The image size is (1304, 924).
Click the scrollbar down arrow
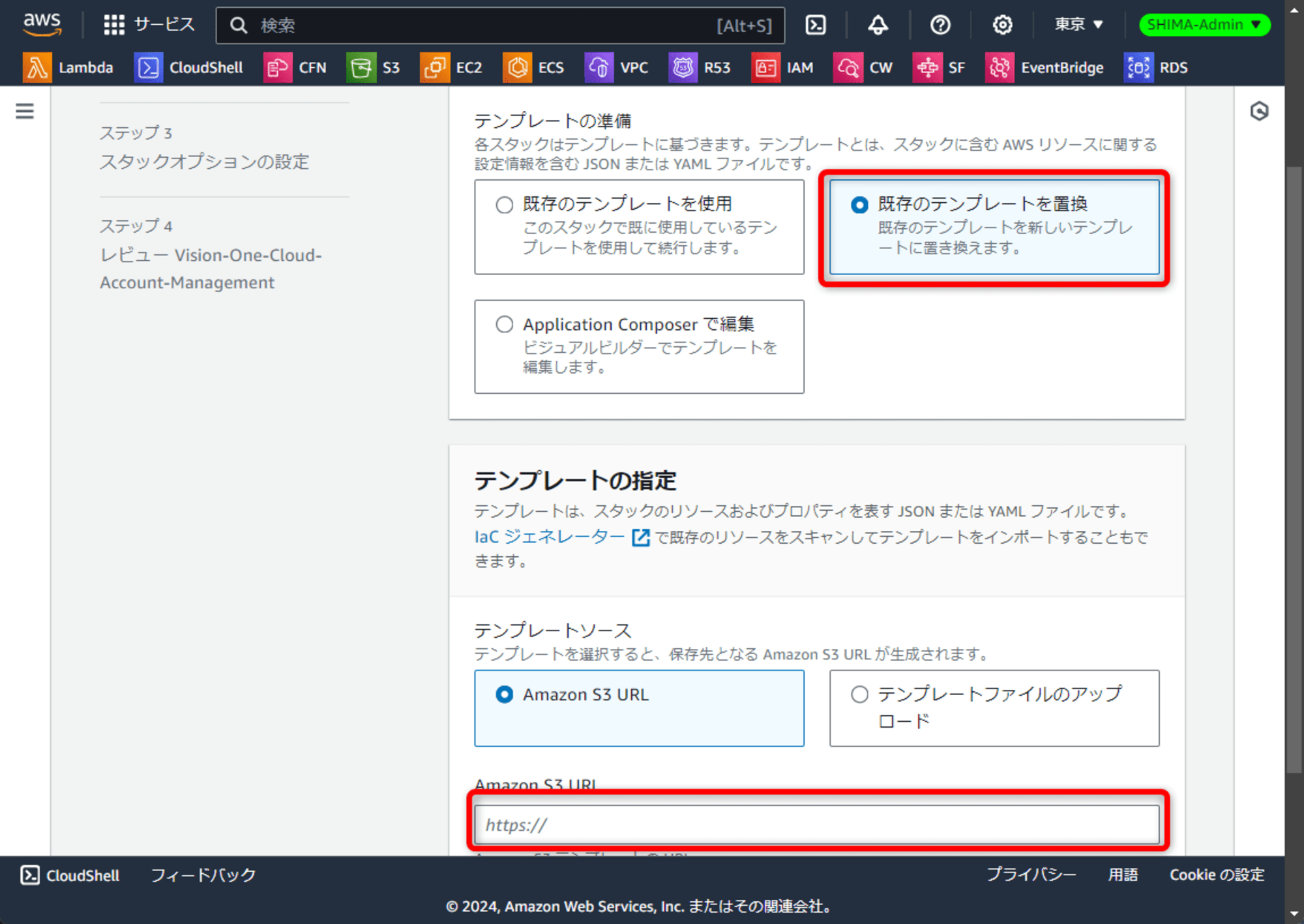pos(1294,914)
